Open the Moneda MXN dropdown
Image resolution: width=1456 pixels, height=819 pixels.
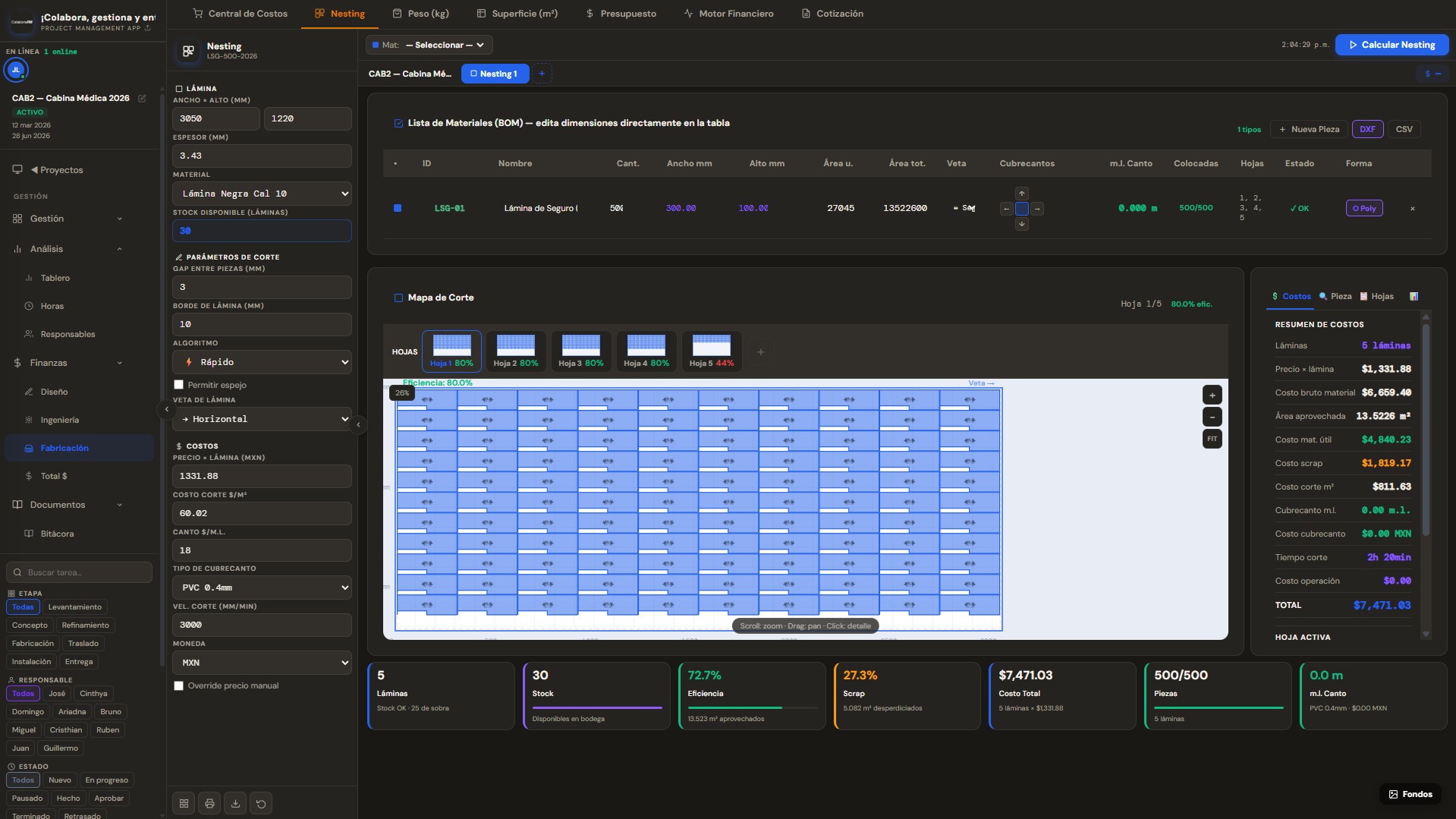262,663
